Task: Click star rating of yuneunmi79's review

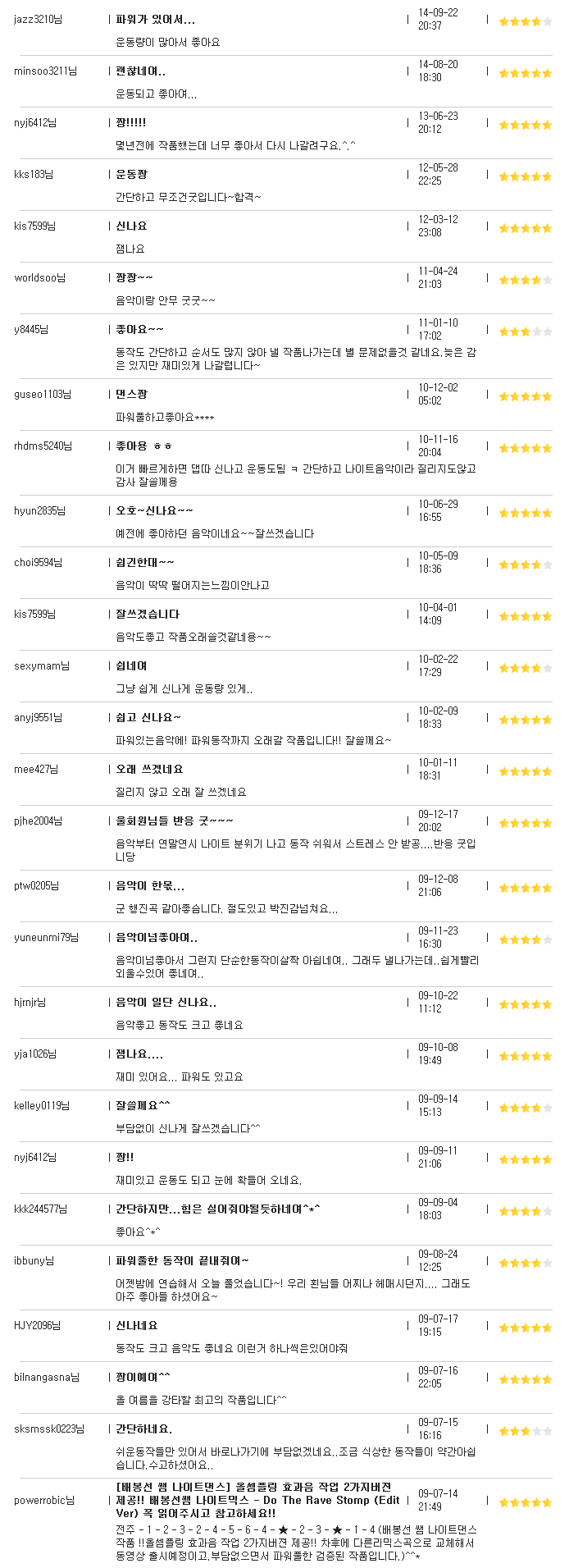Action: coord(526,939)
